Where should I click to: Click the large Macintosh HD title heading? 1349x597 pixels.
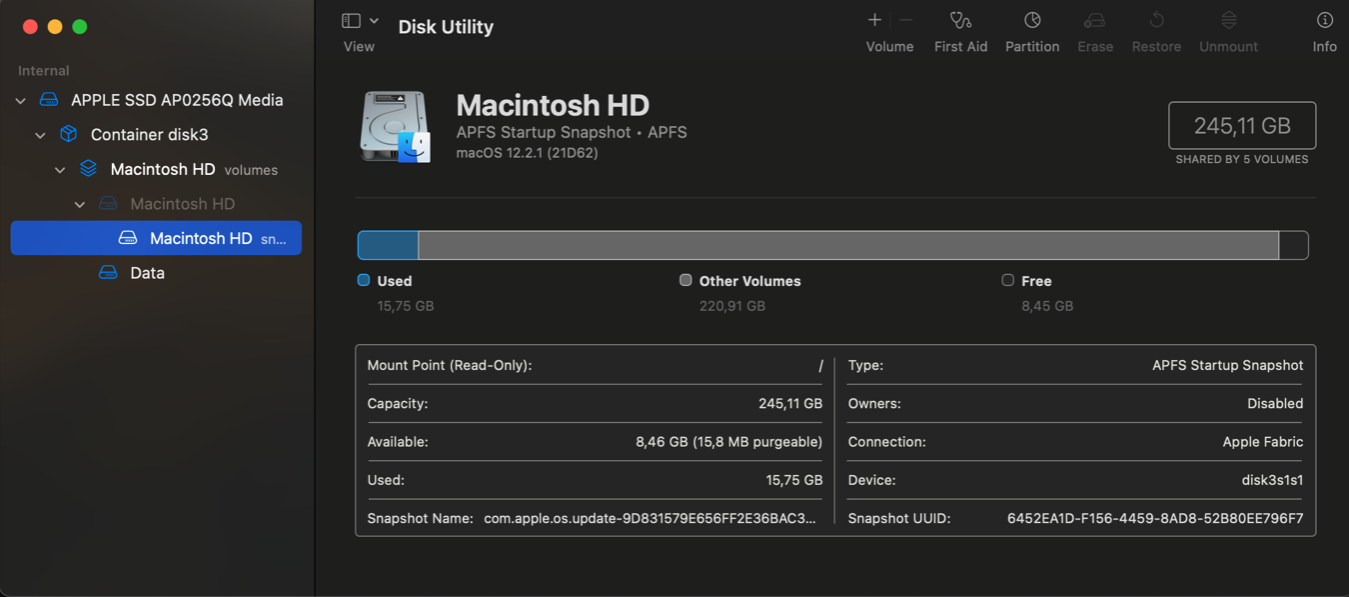tap(553, 105)
